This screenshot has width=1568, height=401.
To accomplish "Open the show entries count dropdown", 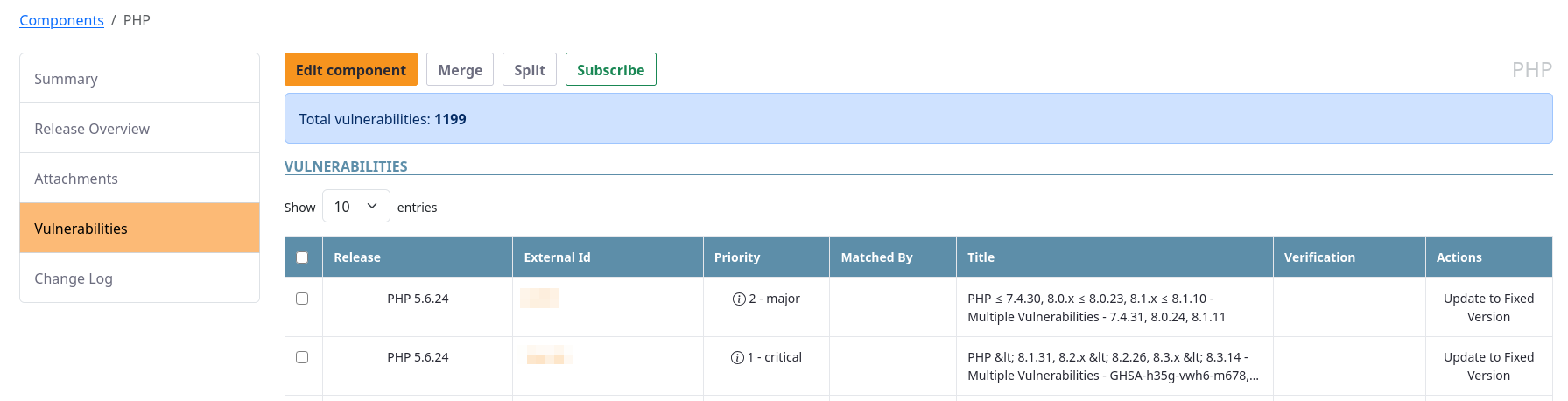I will [x=355, y=207].
